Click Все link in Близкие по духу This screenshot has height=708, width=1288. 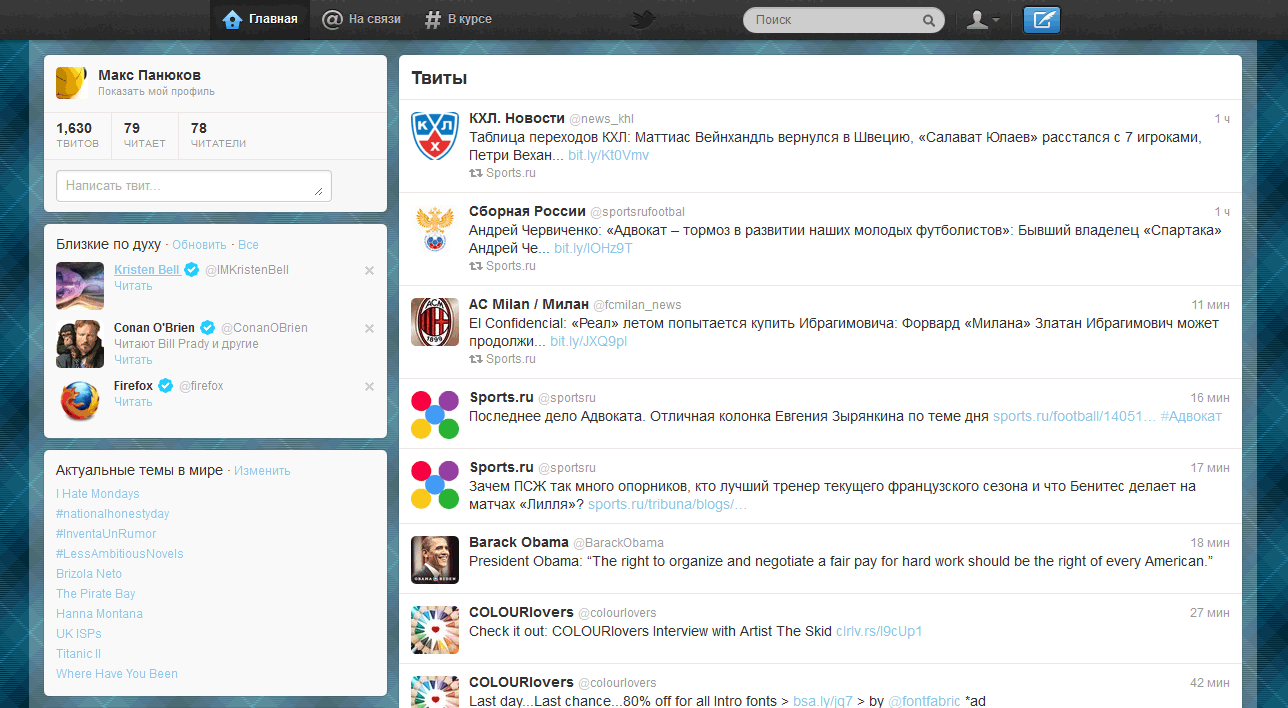click(x=248, y=245)
